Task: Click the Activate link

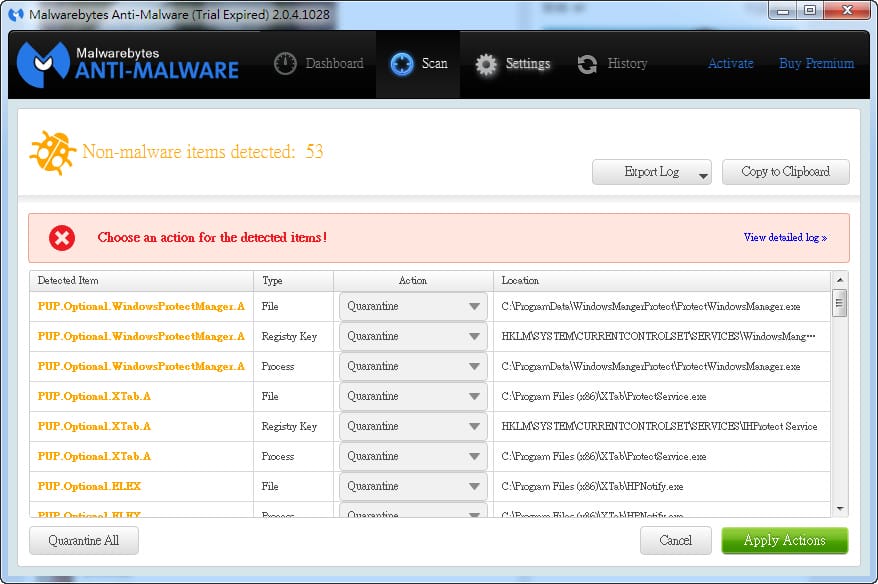Action: 730,63
